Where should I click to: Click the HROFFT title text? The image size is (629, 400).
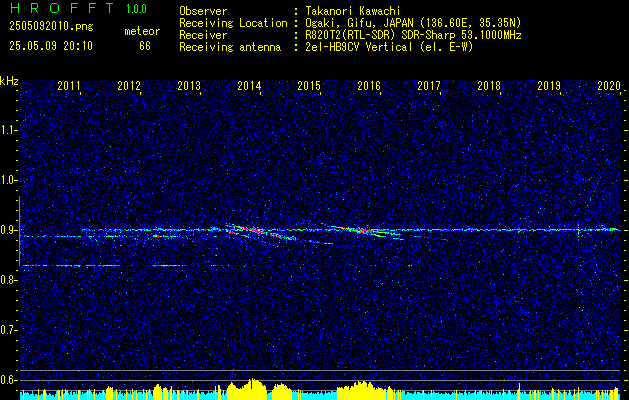coord(61,8)
